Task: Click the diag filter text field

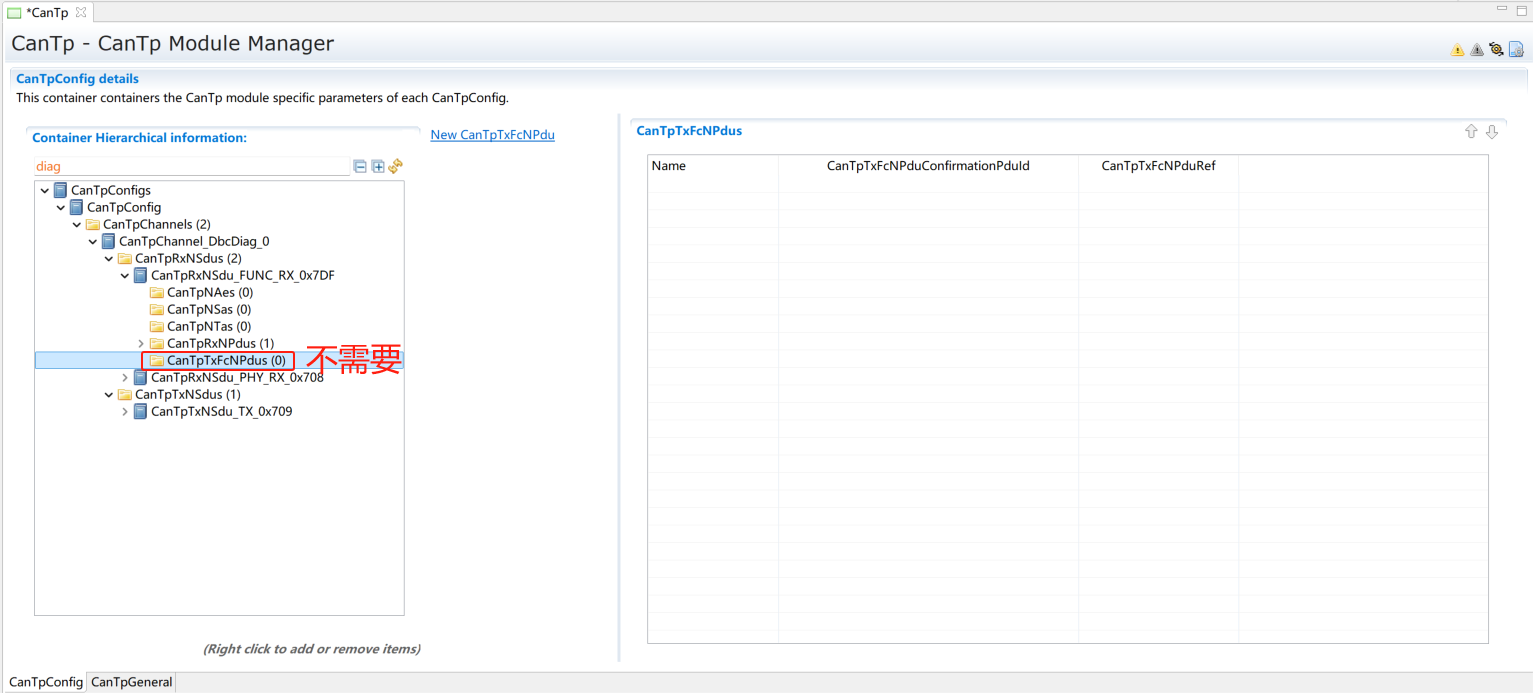Action: [x=190, y=167]
